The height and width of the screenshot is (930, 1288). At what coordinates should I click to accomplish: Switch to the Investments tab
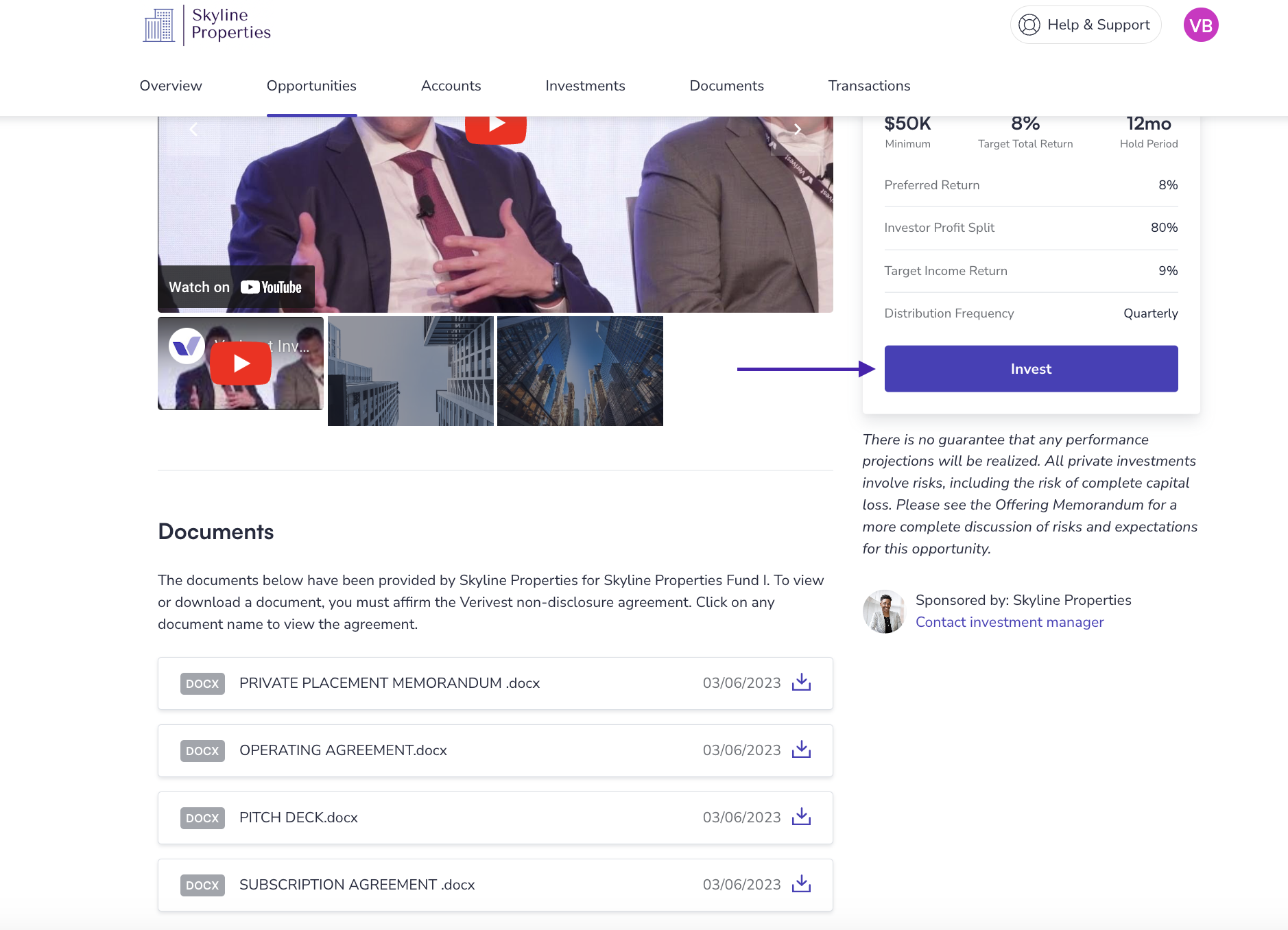click(585, 86)
